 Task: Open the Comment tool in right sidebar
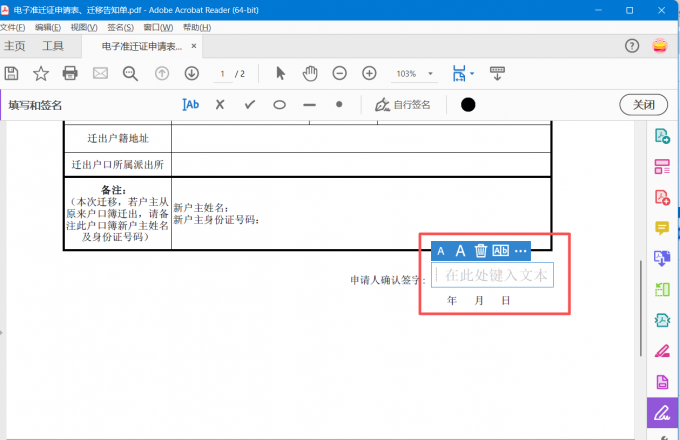point(661,228)
